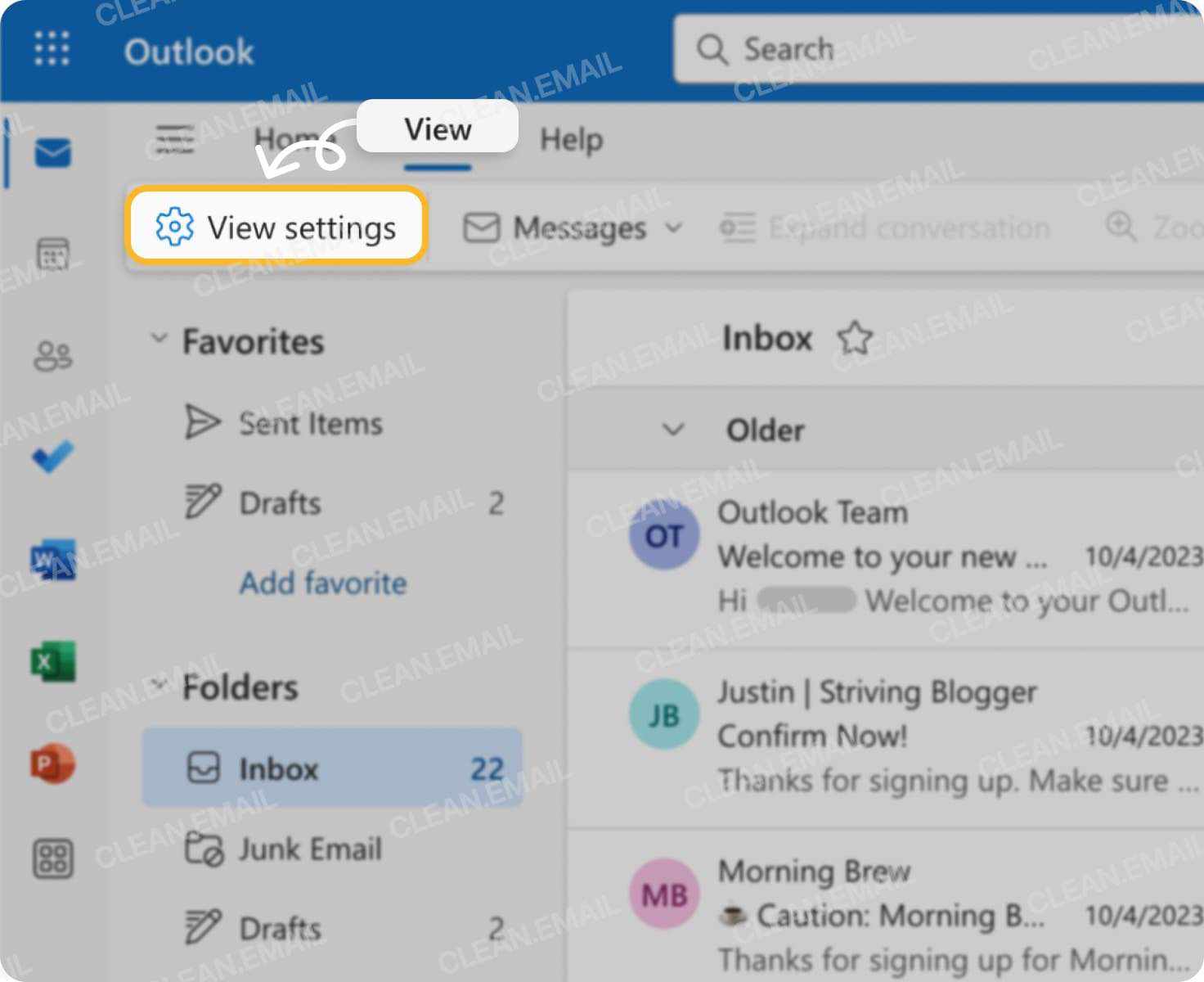The height and width of the screenshot is (982, 1204).
Task: Click Add favorite
Action: [x=322, y=583]
